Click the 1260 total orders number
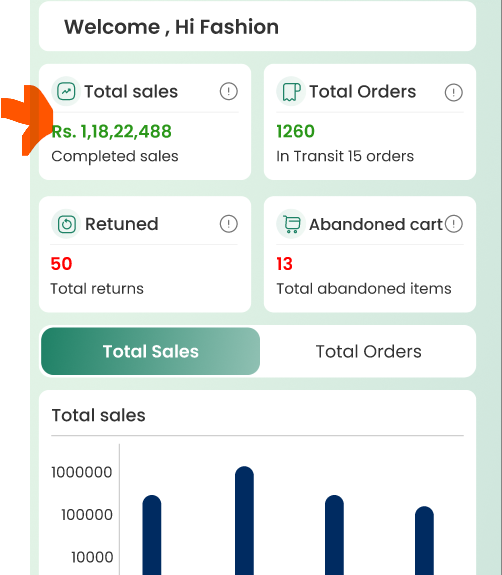This screenshot has width=502, height=575. [296, 131]
